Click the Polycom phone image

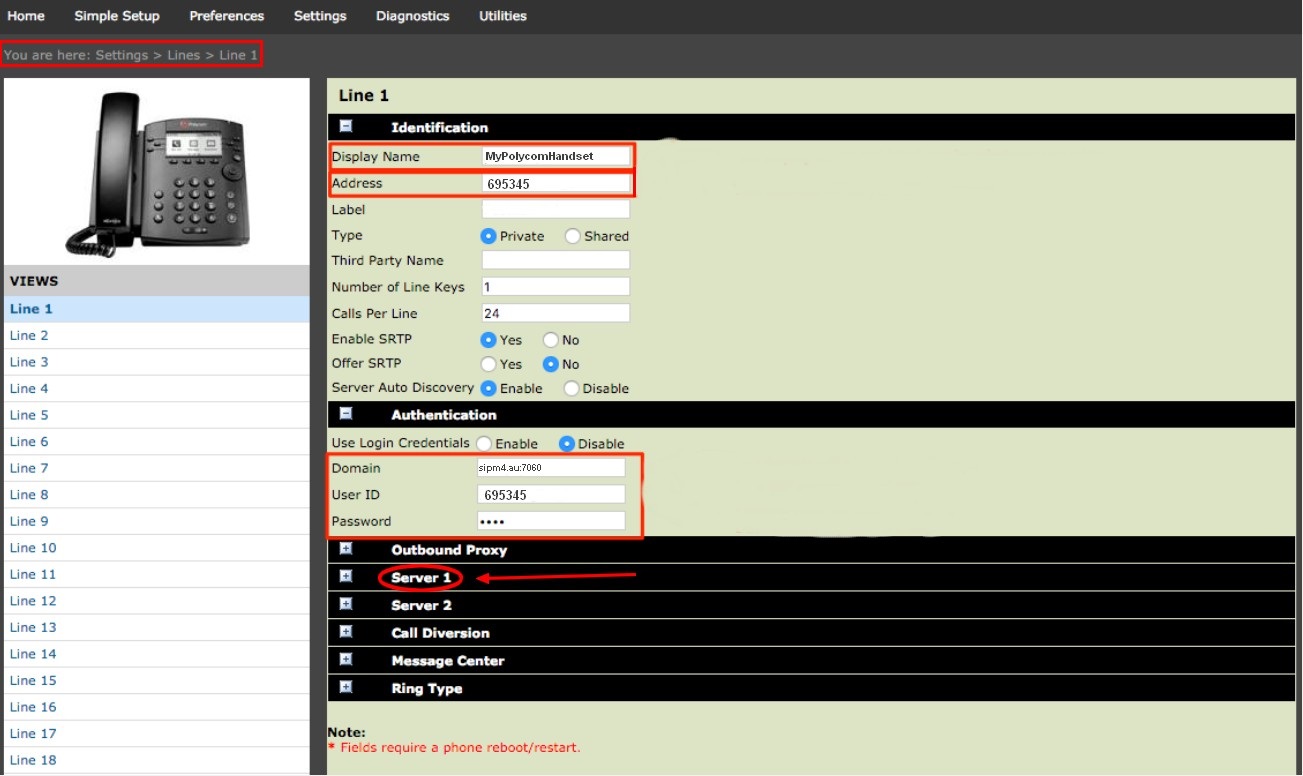157,172
